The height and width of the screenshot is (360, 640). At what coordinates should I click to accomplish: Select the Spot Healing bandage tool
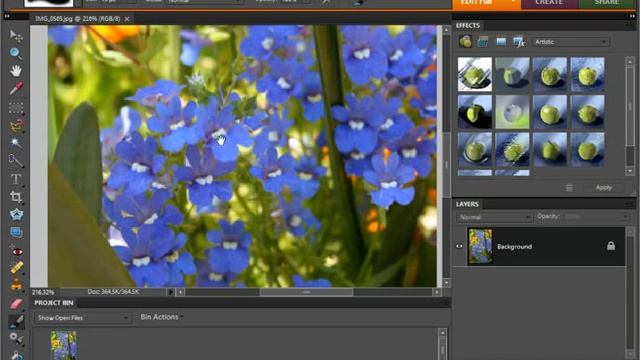coord(16,268)
